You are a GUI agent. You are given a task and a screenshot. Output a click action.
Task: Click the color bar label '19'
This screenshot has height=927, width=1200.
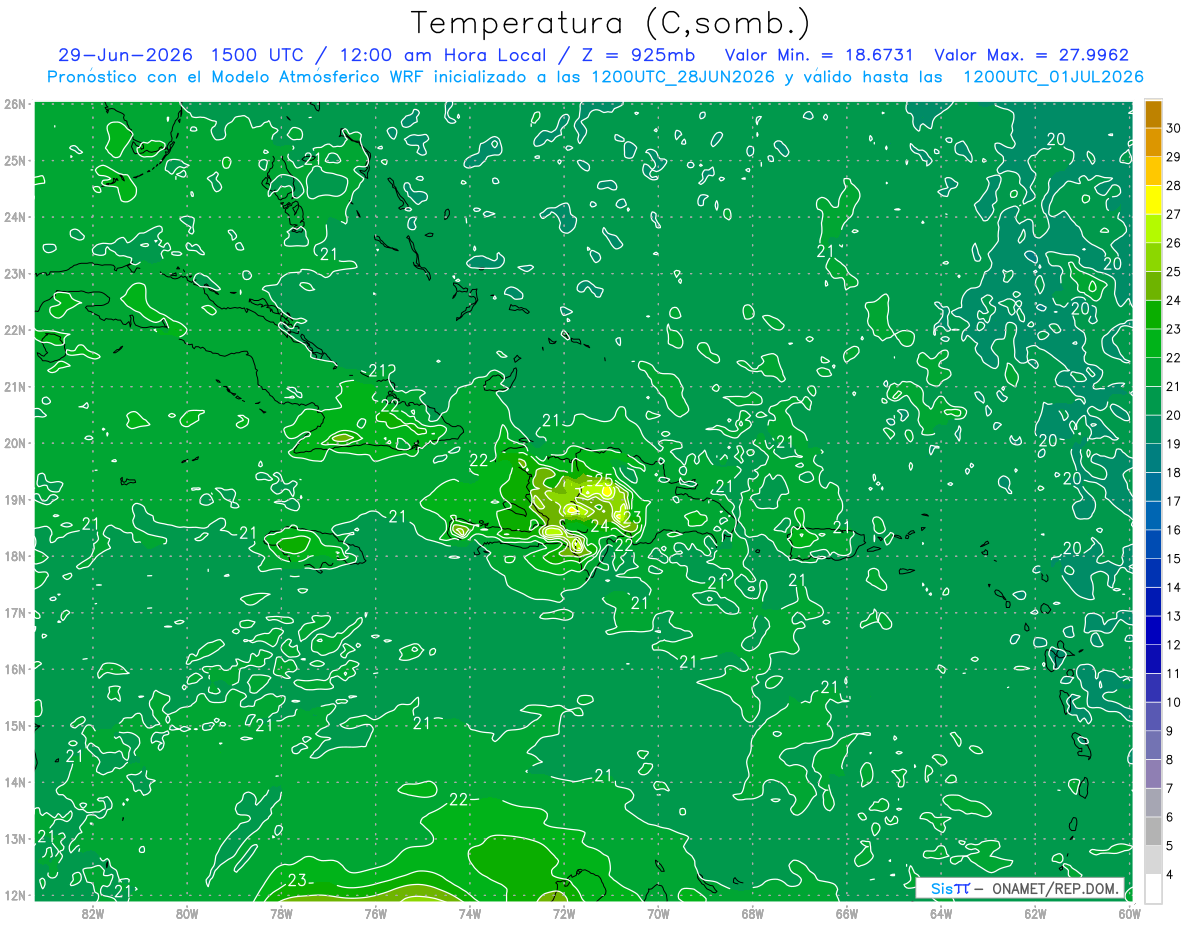1174,444
